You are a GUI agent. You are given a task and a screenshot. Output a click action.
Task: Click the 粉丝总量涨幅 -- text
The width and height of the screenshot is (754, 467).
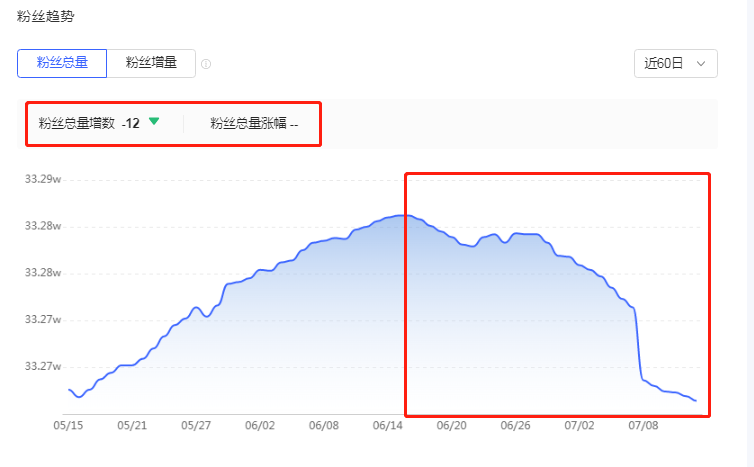[x=254, y=124]
